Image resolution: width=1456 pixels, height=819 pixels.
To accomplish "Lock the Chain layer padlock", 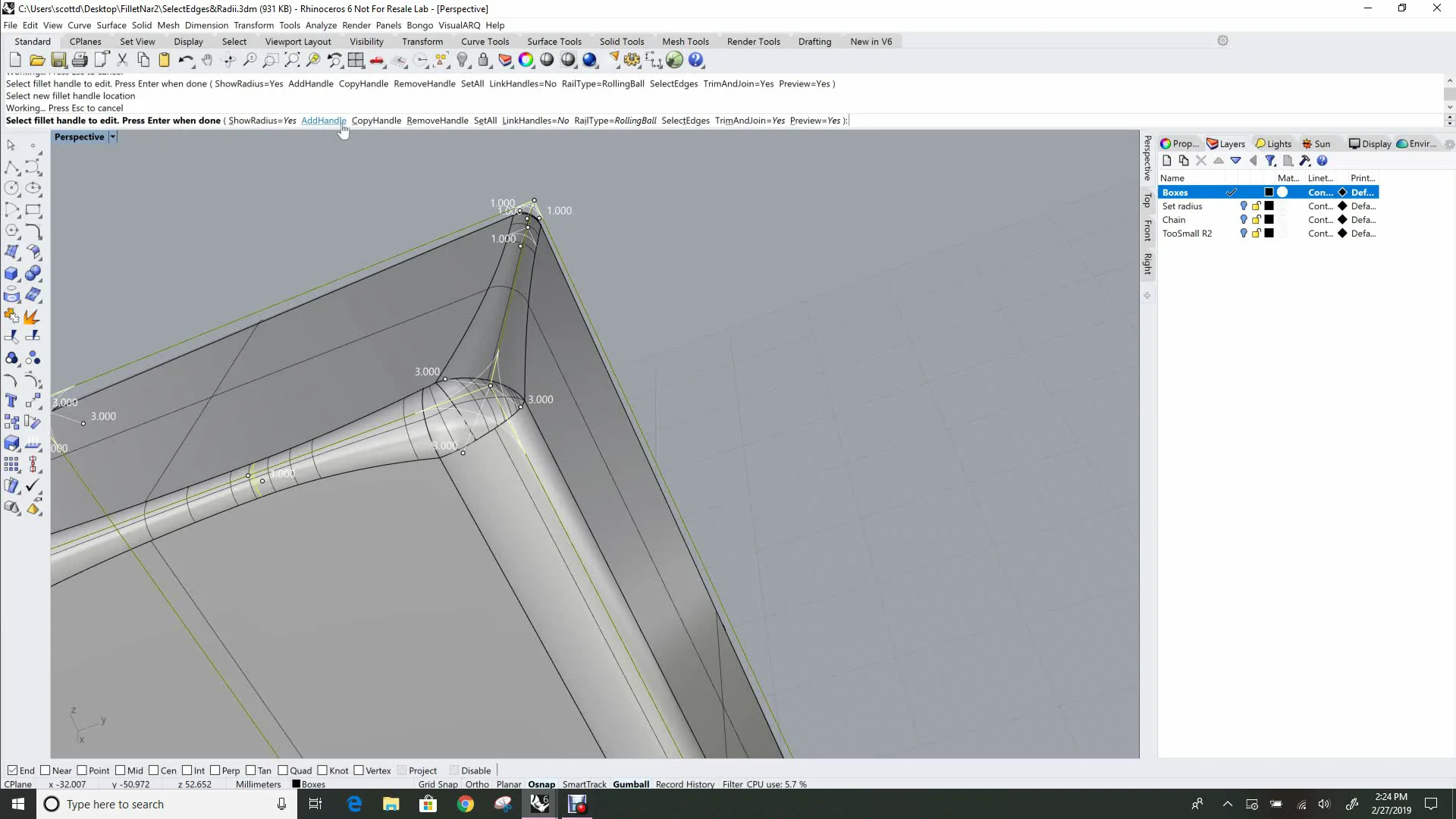I will tap(1256, 219).
